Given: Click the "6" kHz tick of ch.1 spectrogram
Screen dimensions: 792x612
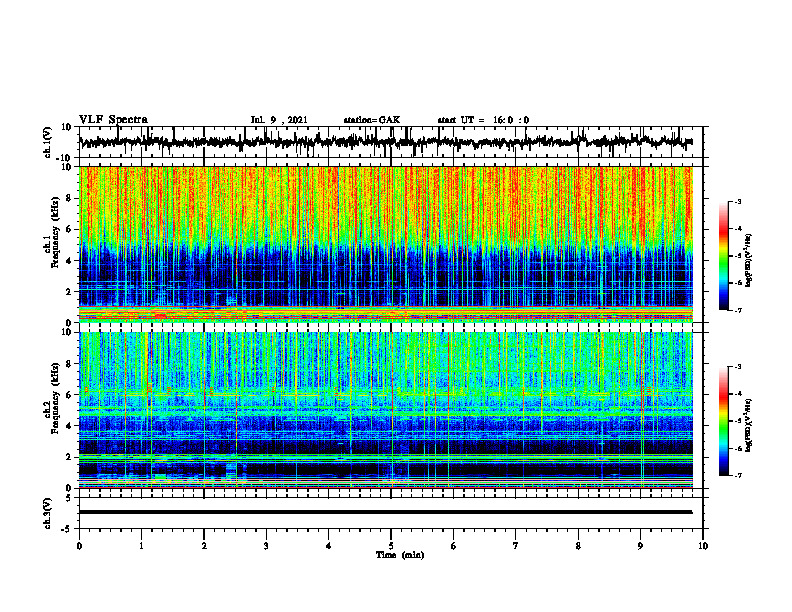Looking at the screenshot, I should coord(70,229).
